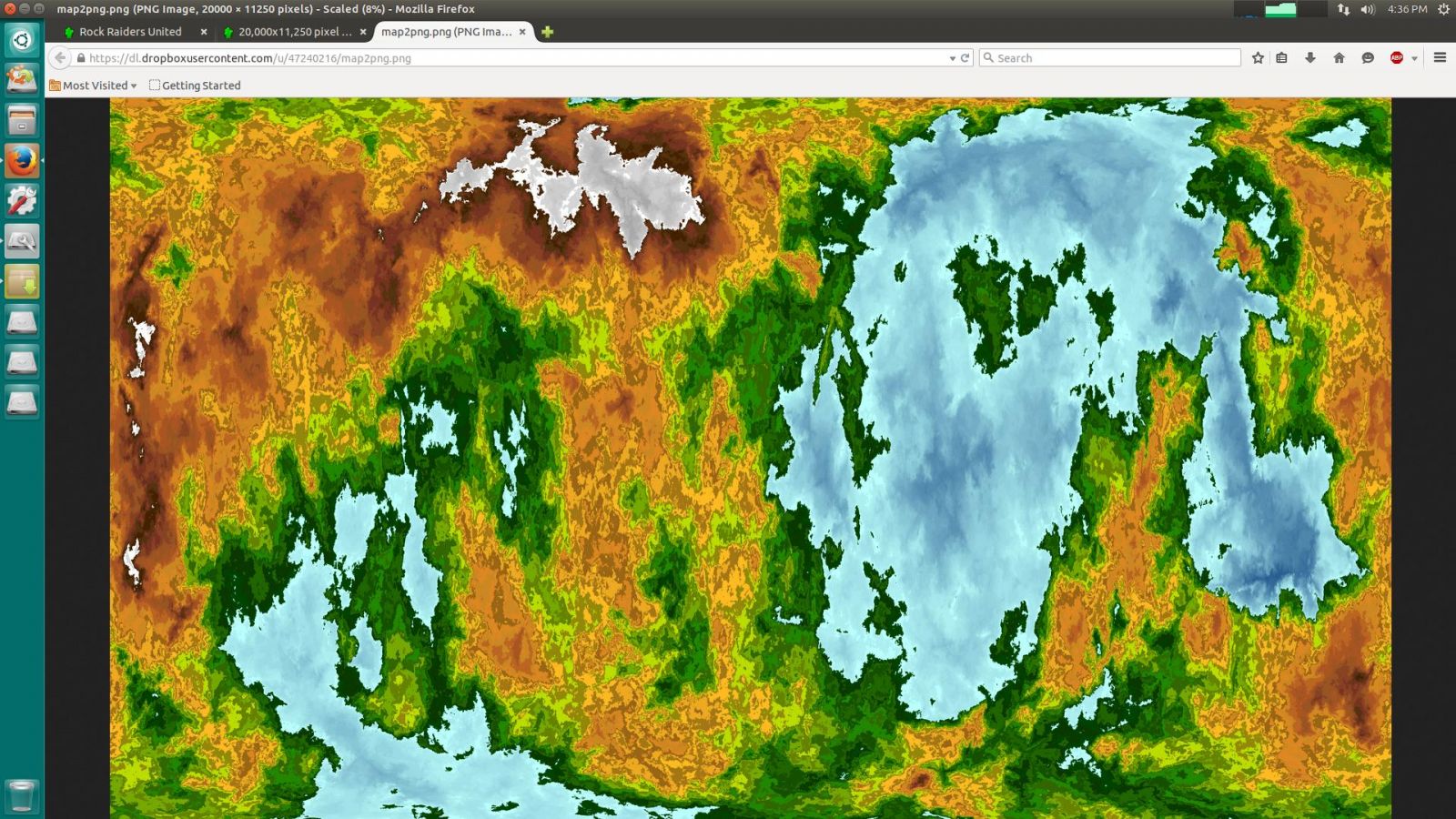Open the network connections indicator
This screenshot has height=819, width=1456.
pos(1343,9)
